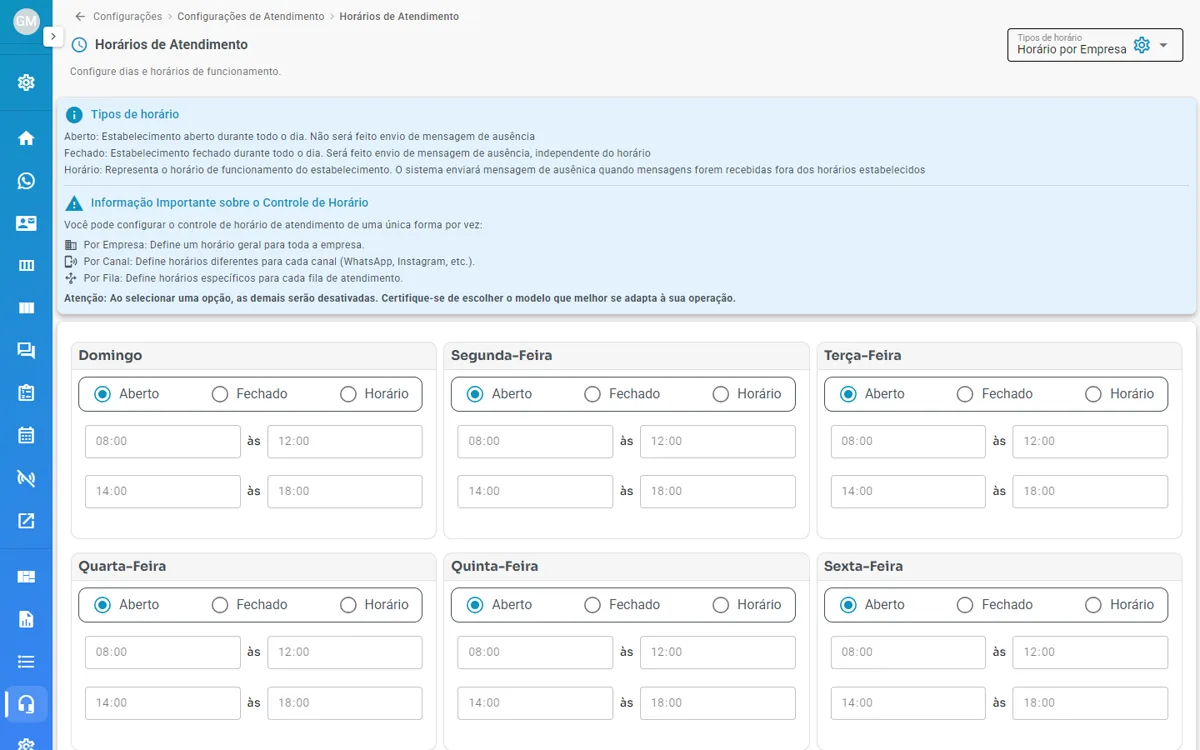The width and height of the screenshot is (1200, 750).
Task: Open the dashboard tiles sidebar icon
Action: [26, 576]
